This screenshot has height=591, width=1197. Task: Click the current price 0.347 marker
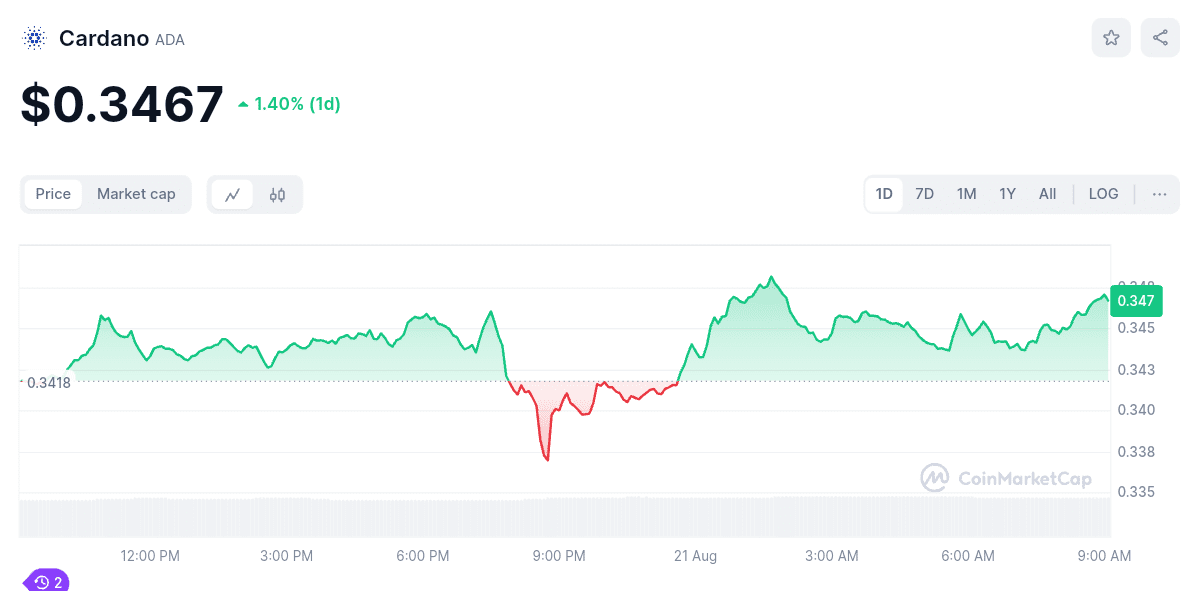1136,300
